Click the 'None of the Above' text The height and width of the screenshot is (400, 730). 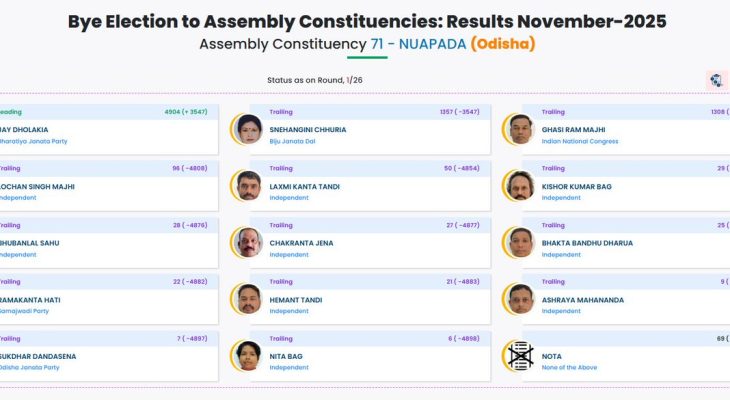pyautogui.click(x=569, y=367)
